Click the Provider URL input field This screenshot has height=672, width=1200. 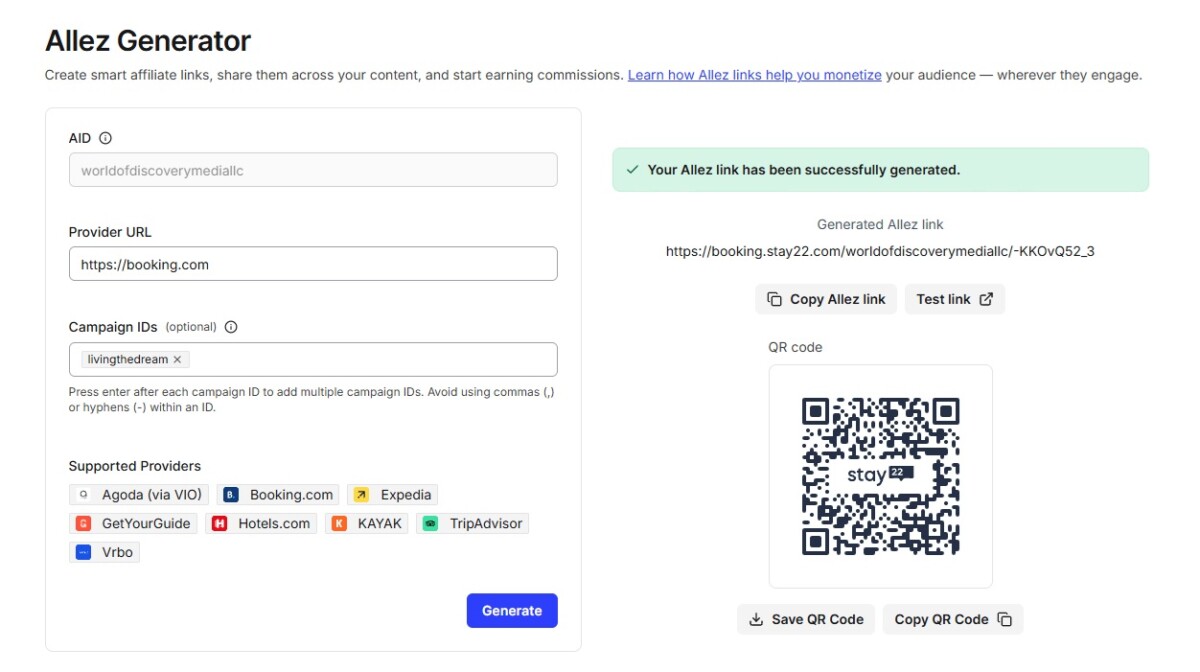coord(313,264)
